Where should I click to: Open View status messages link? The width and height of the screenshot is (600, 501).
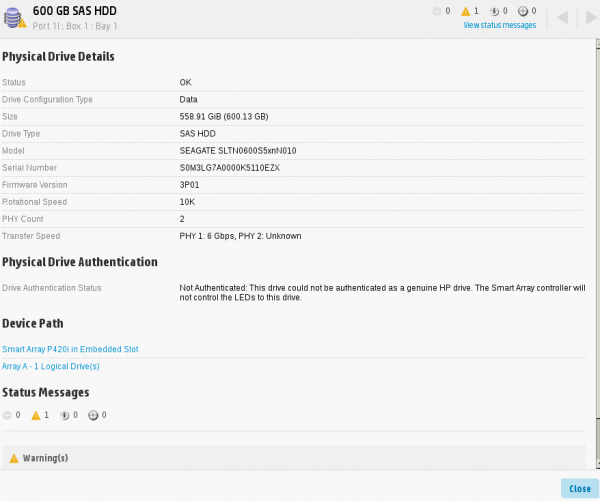[x=499, y=25]
